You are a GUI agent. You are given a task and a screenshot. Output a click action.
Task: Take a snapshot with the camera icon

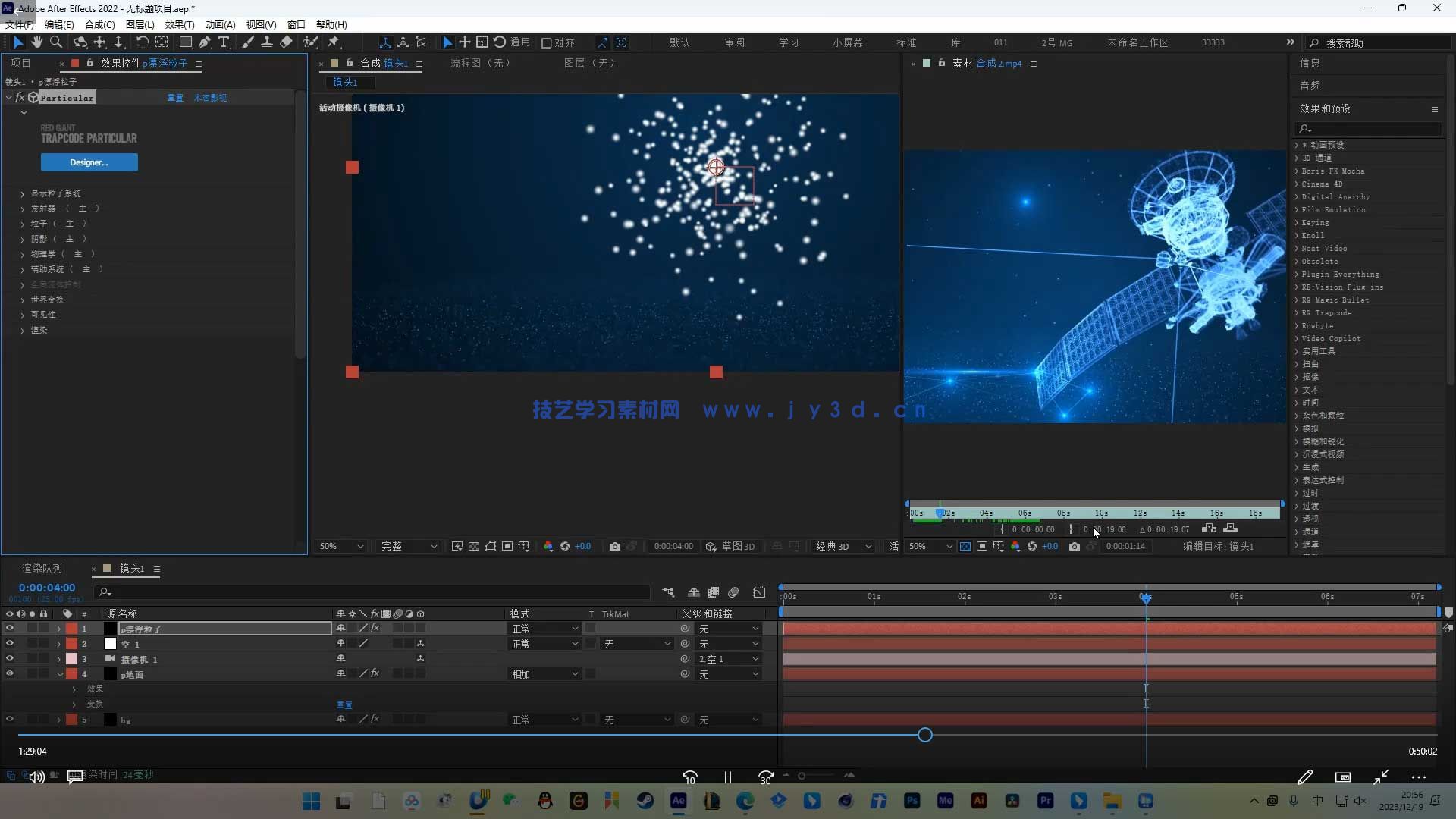tap(615, 547)
